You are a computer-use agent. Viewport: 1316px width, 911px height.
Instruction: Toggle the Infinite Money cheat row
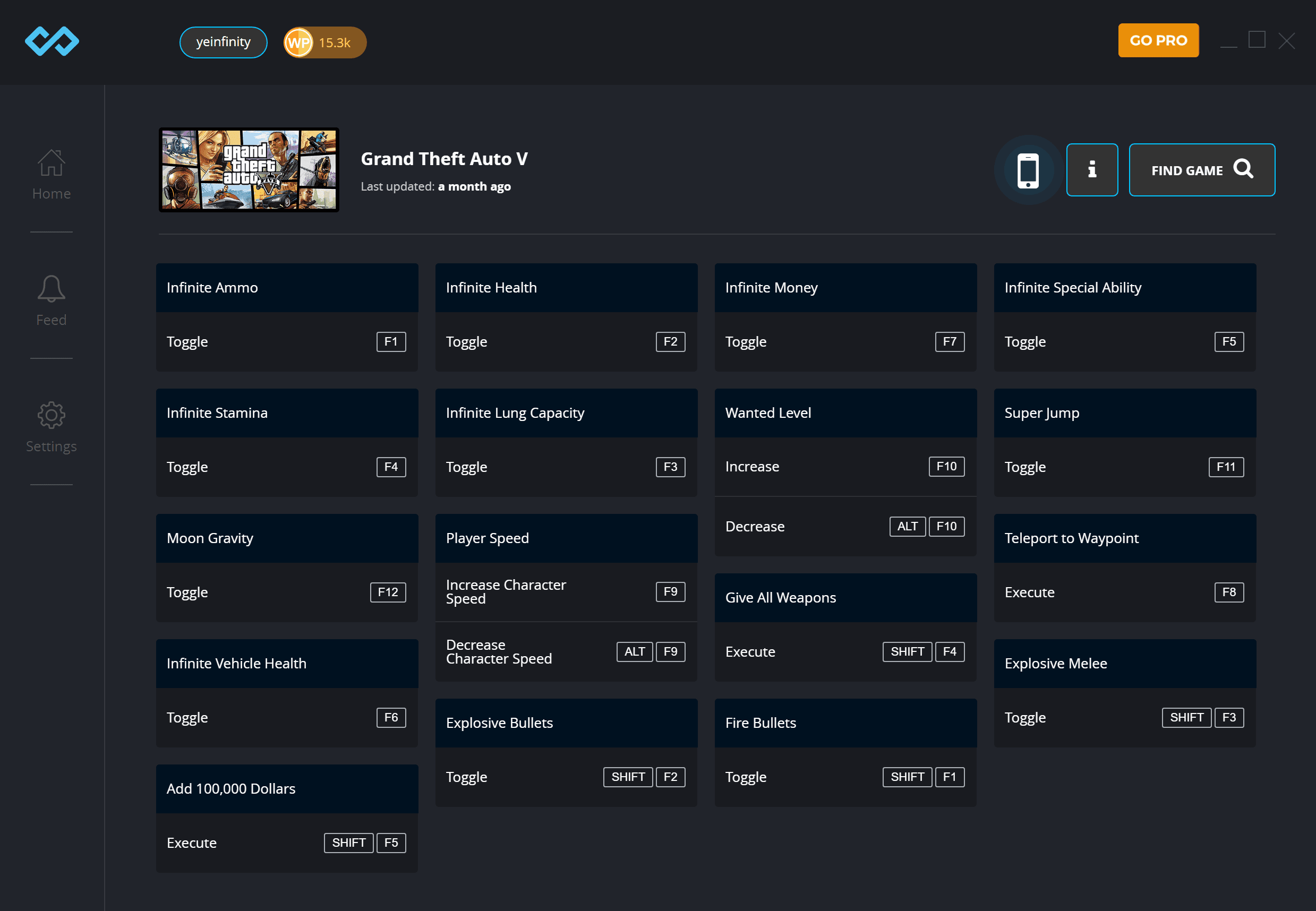point(845,341)
